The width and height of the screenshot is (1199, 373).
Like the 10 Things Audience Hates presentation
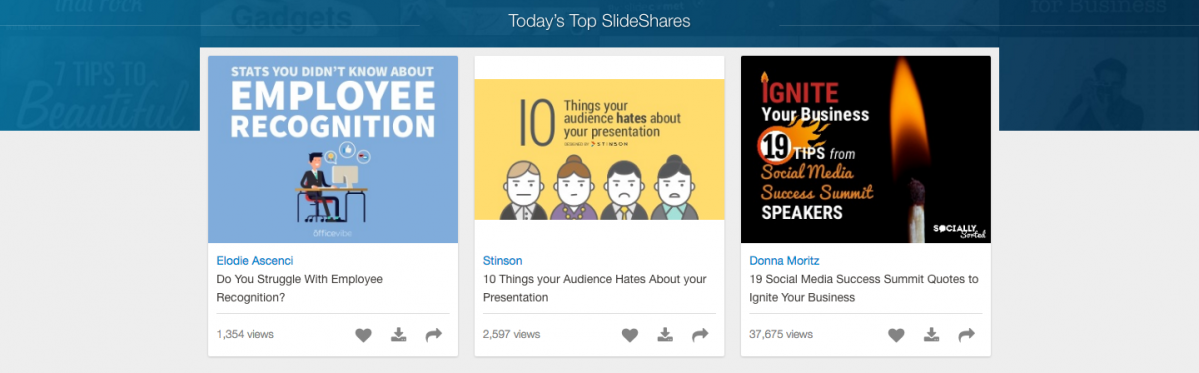[x=629, y=335]
